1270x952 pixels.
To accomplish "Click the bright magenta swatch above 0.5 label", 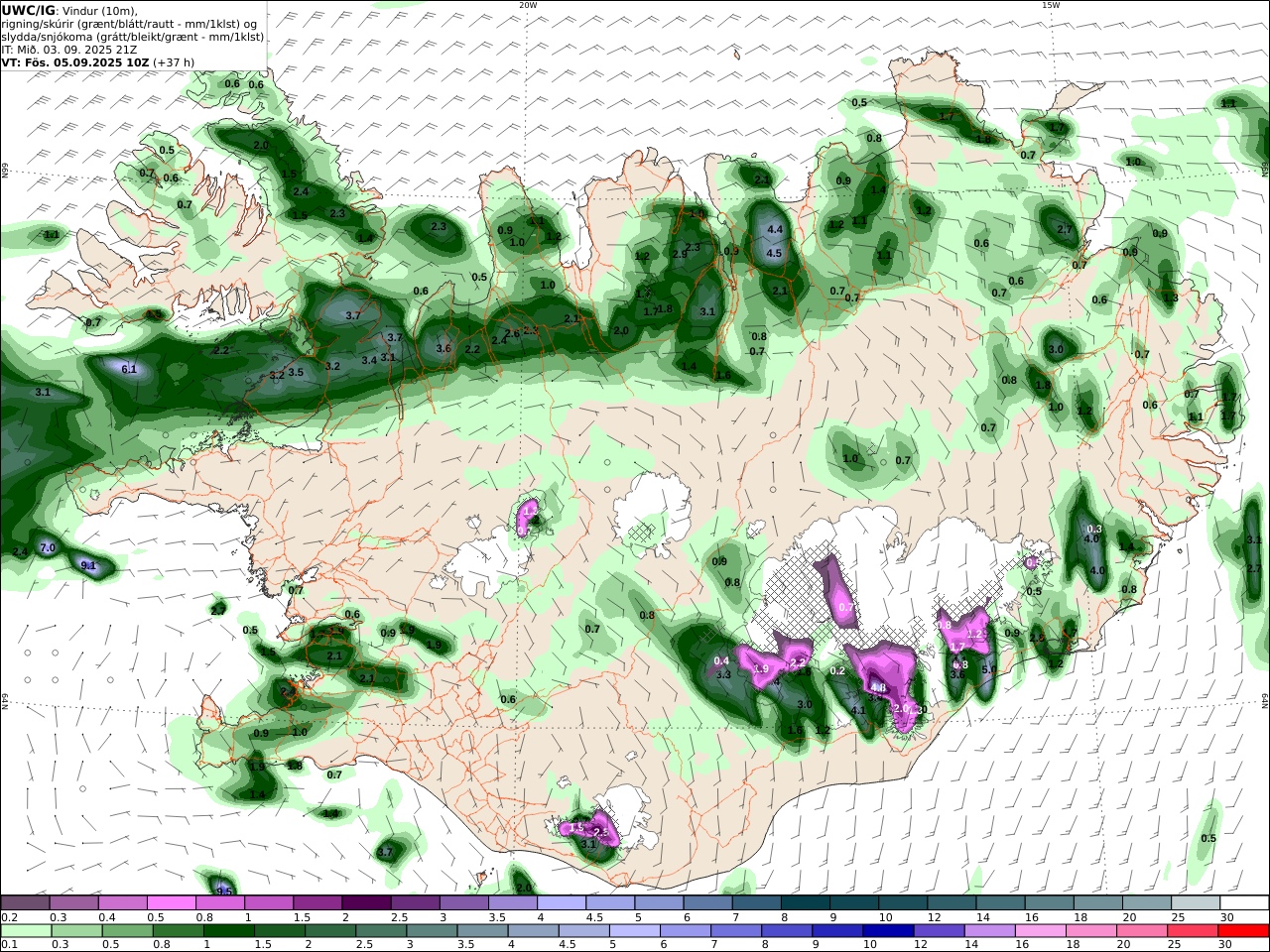I will pyautogui.click(x=172, y=902).
